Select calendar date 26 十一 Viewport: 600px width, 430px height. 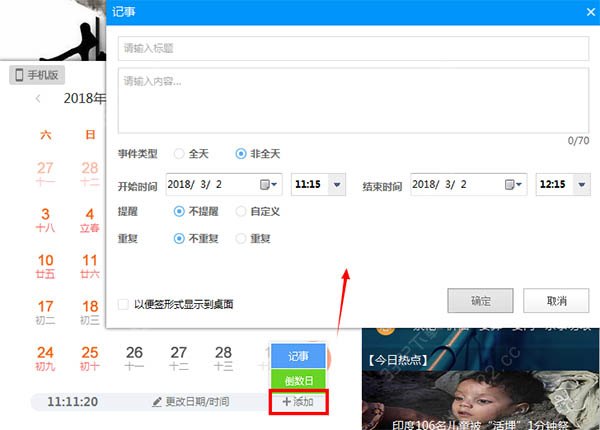pyautogui.click(x=134, y=358)
